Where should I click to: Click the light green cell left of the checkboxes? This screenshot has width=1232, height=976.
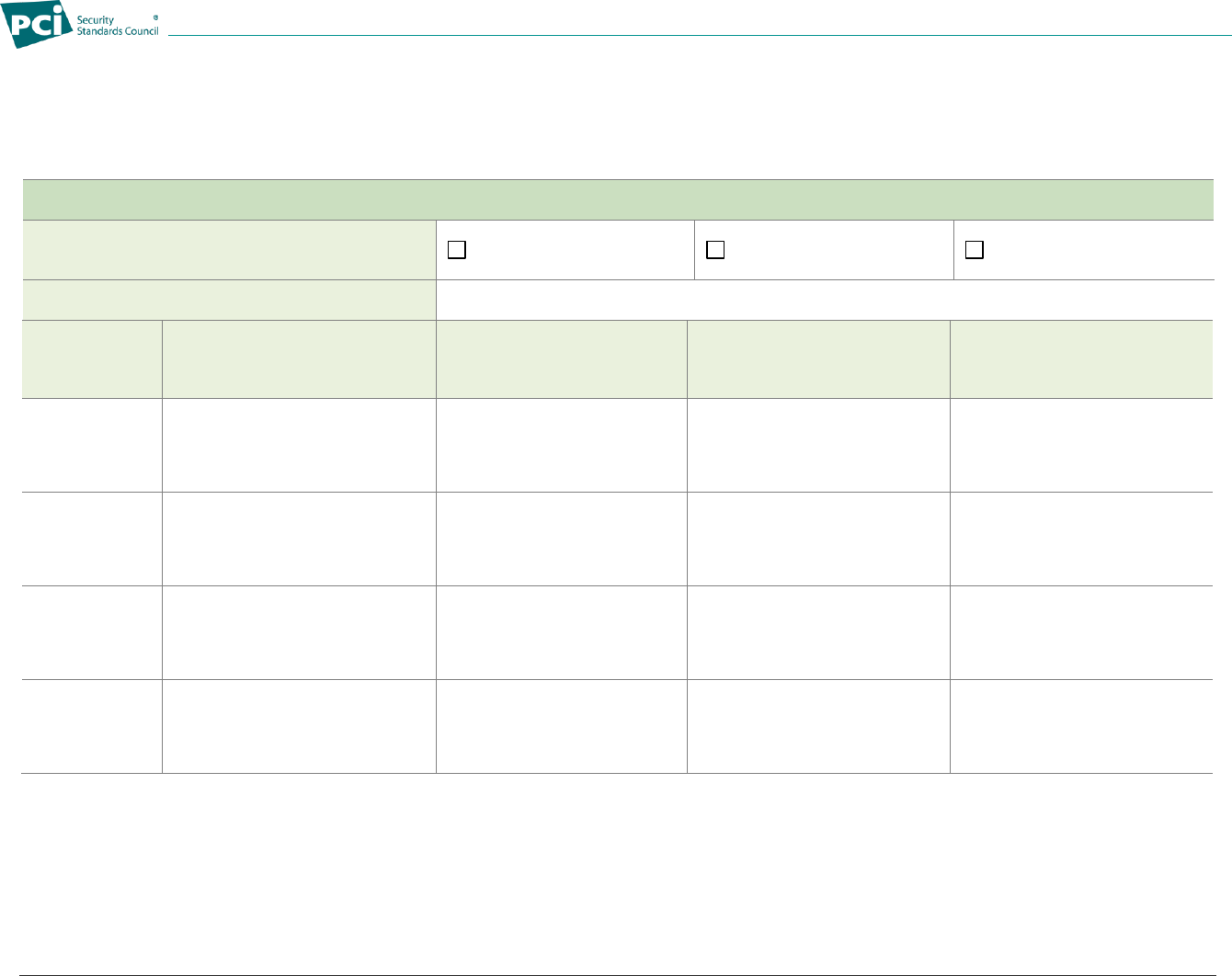click(x=229, y=250)
